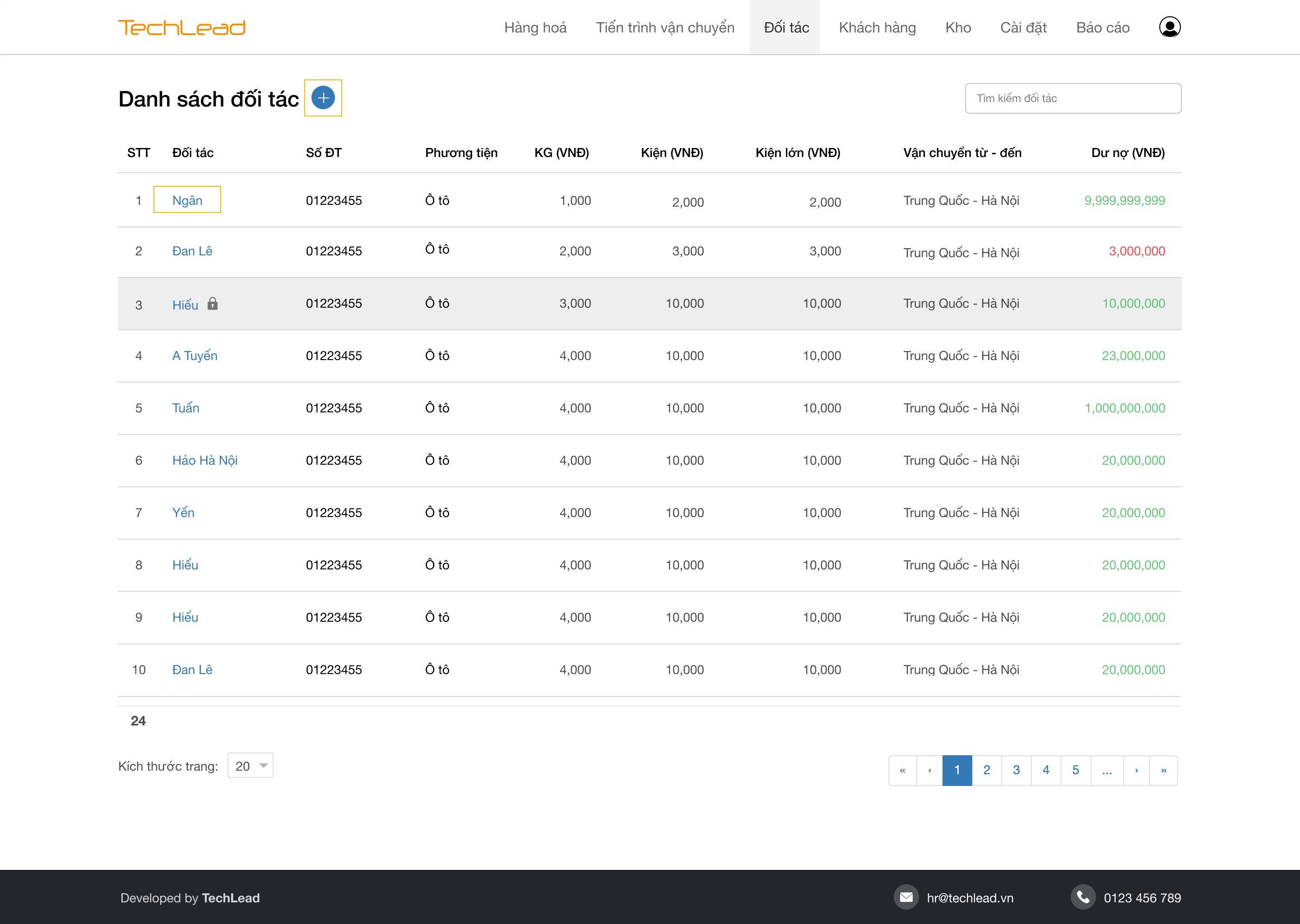Click the Số ĐT column header

coord(324,152)
